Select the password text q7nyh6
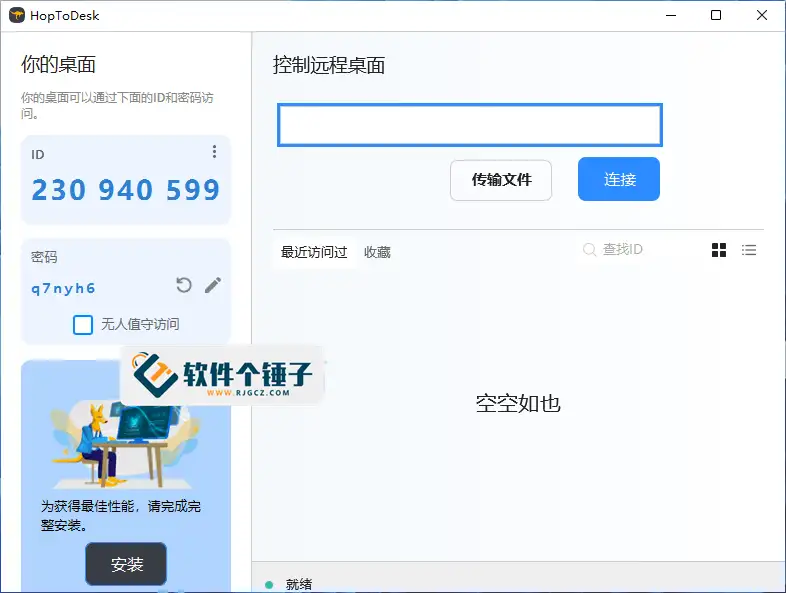 tap(63, 288)
